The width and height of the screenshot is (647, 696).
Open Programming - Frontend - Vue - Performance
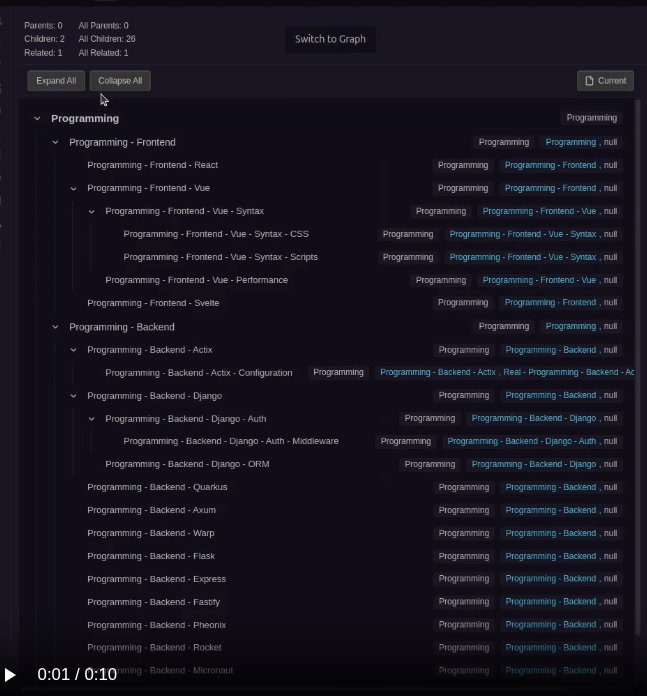[197, 280]
